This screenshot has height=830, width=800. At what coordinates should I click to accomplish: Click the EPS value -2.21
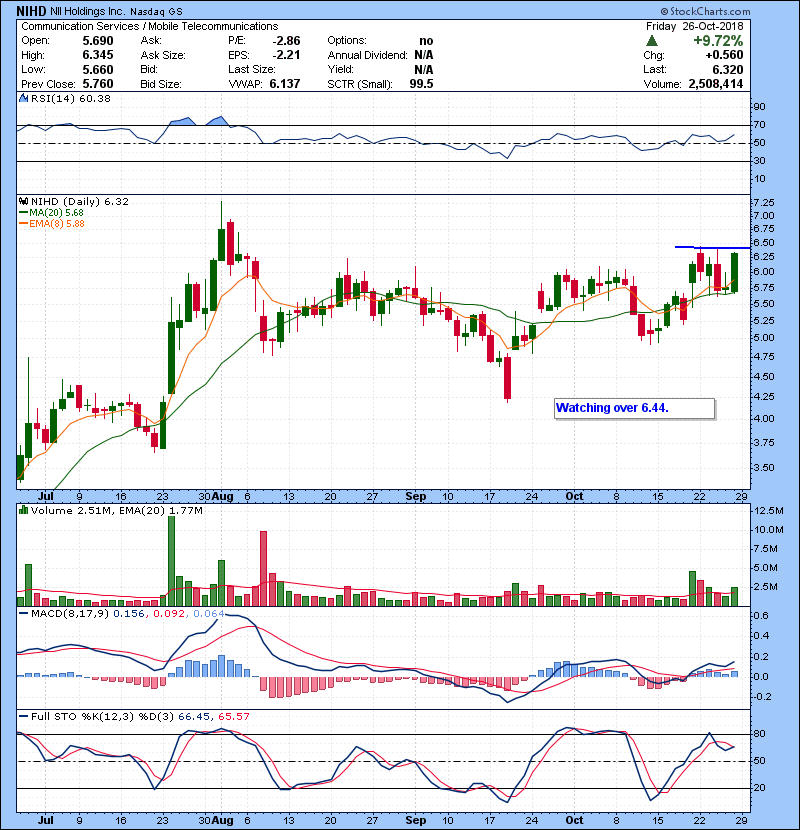(x=286, y=55)
